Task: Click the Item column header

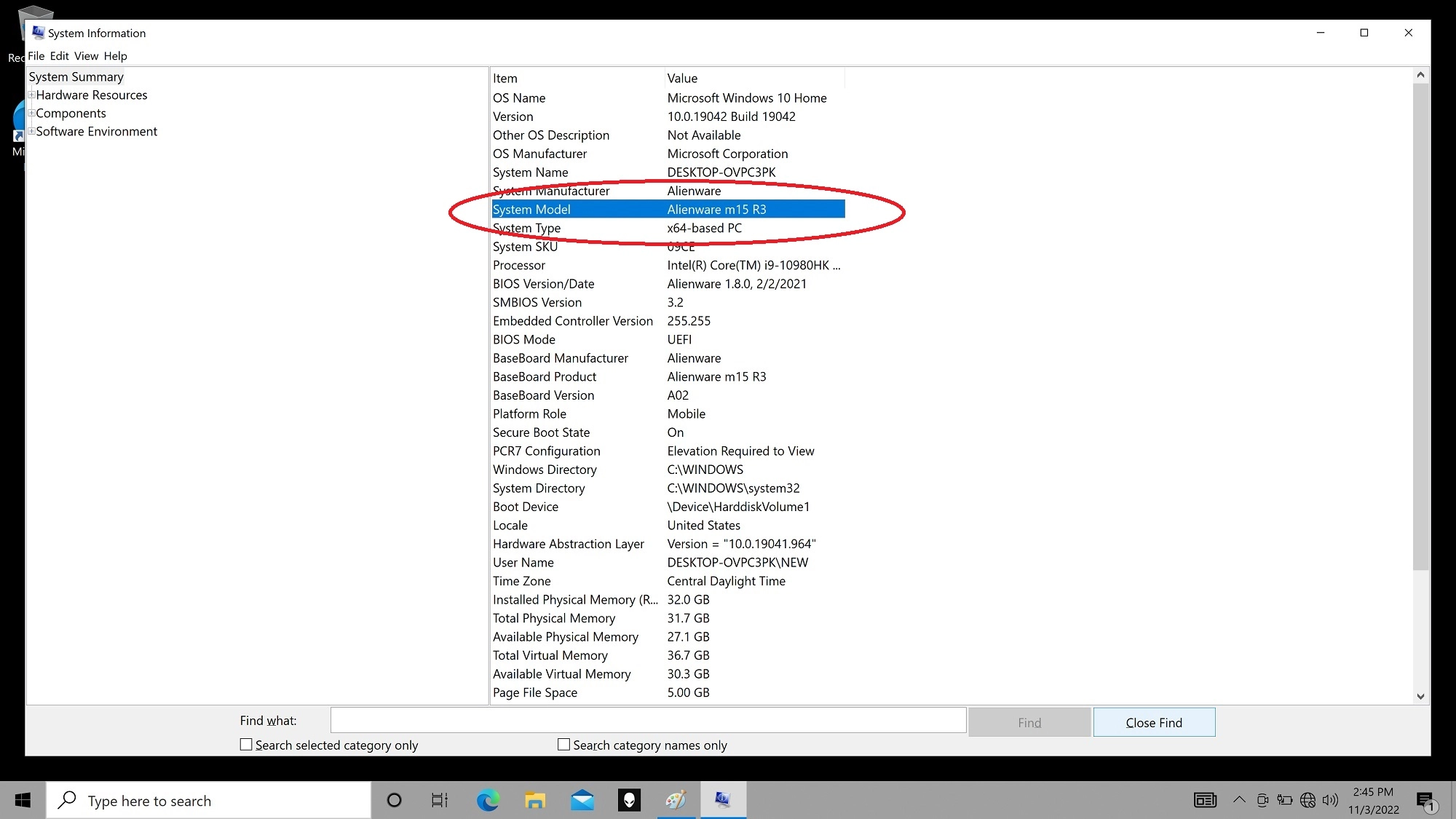Action: tap(577, 78)
